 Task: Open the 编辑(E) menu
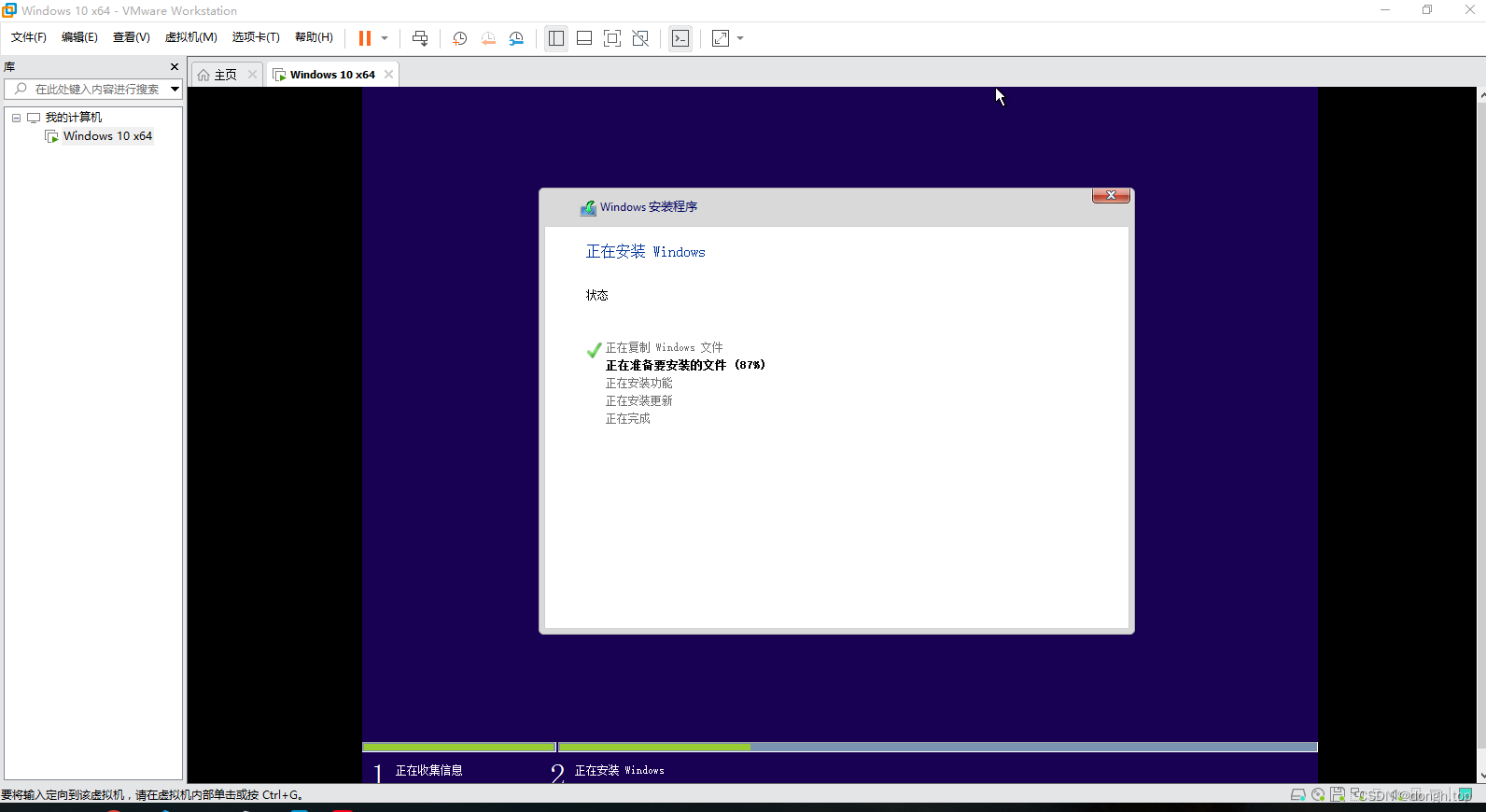coord(79,37)
